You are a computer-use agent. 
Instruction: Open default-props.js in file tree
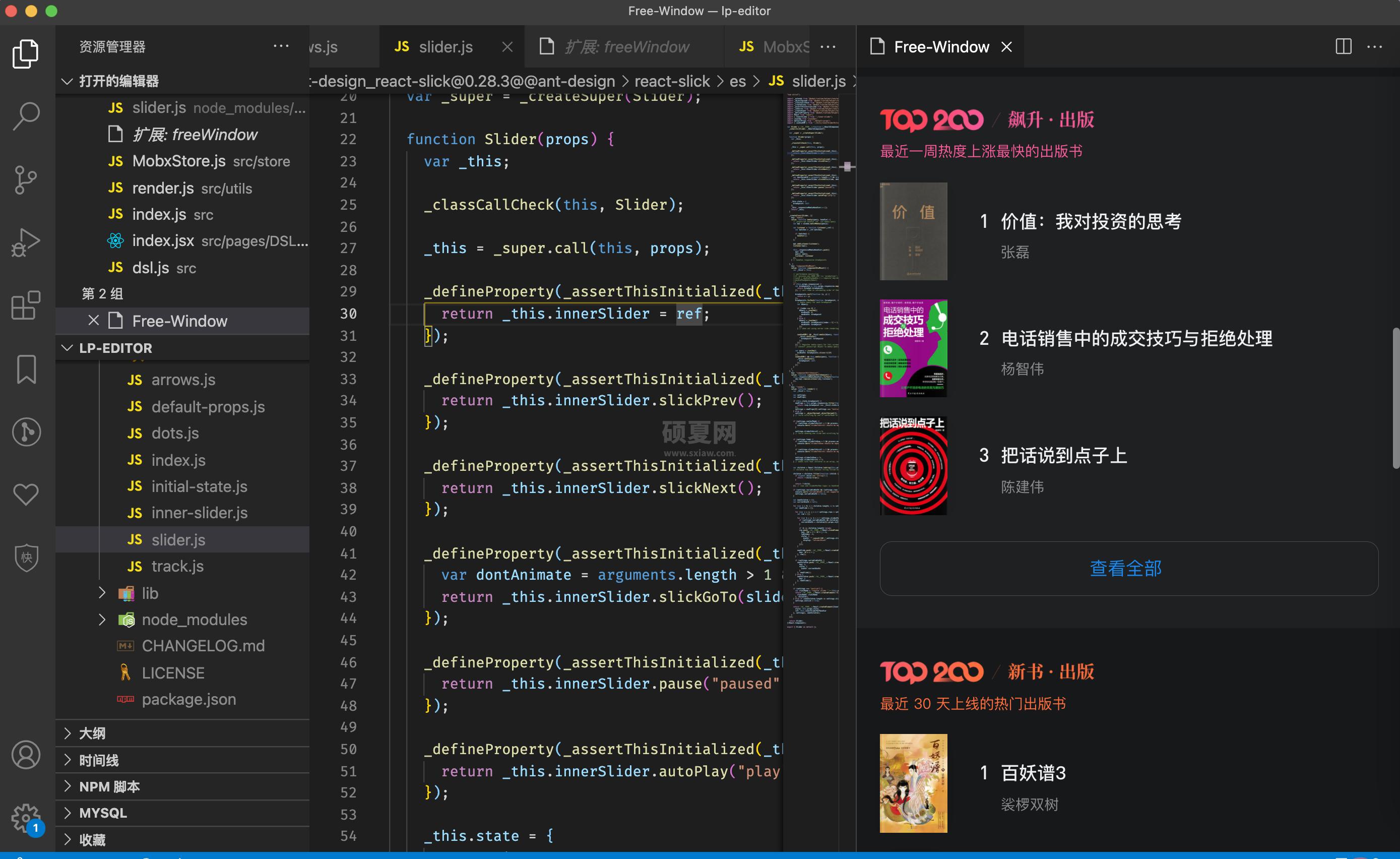coord(182,406)
